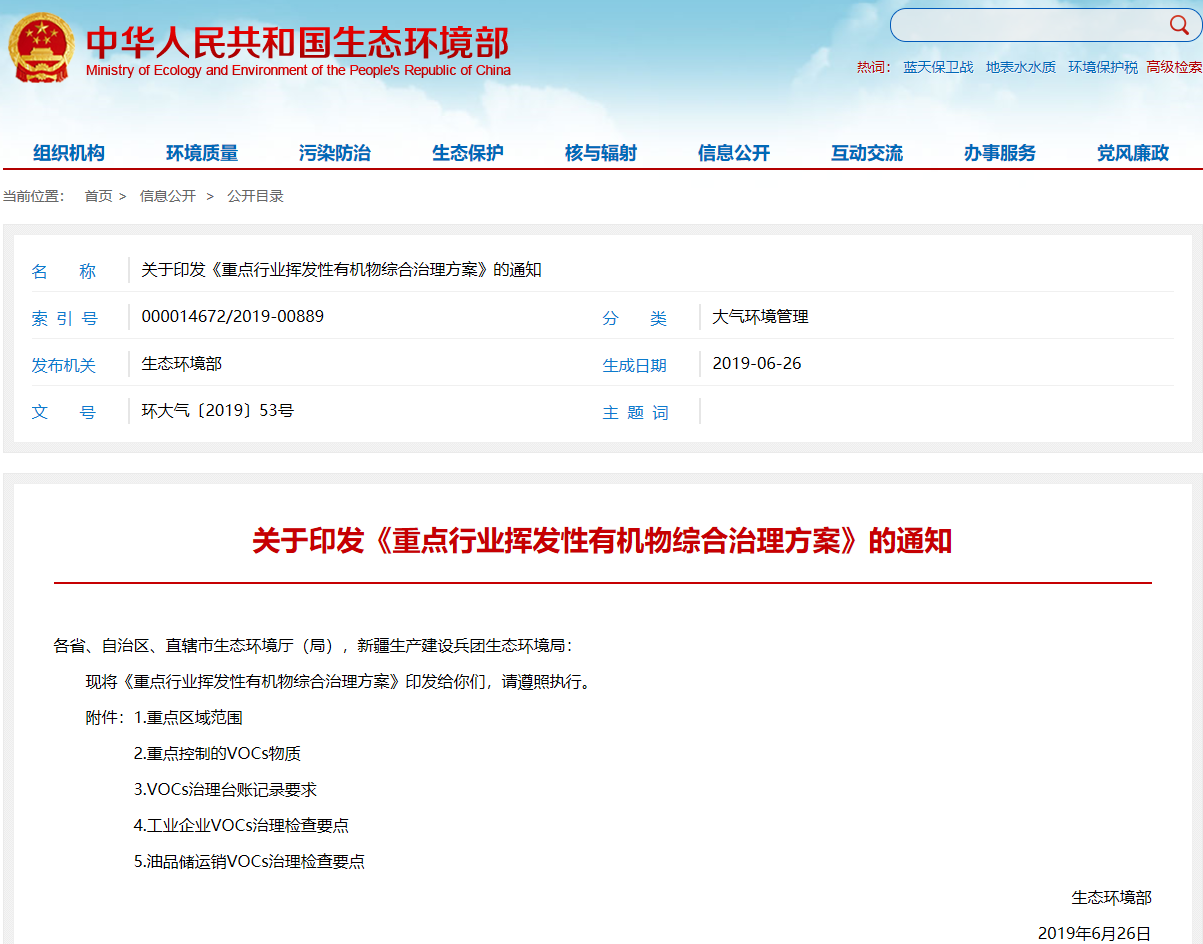Open the 党风廉政 section
The height and width of the screenshot is (944, 1203).
click(x=1133, y=153)
